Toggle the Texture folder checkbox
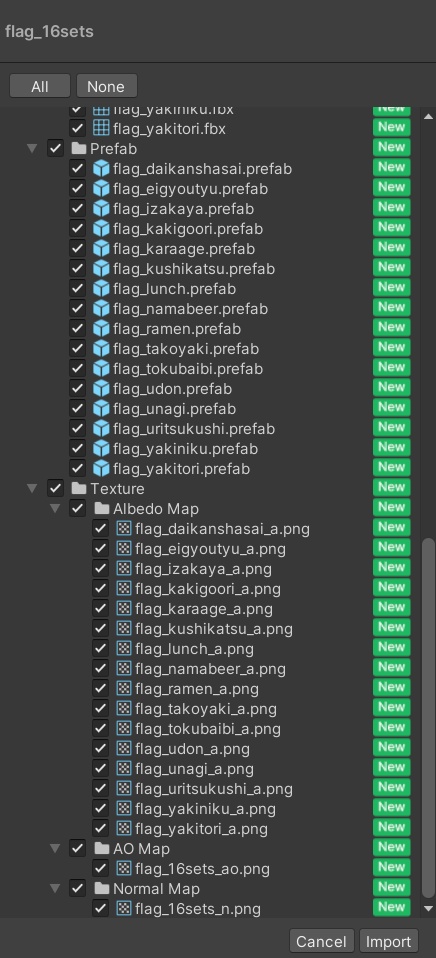Screen dimensions: 436x958 click(55, 488)
